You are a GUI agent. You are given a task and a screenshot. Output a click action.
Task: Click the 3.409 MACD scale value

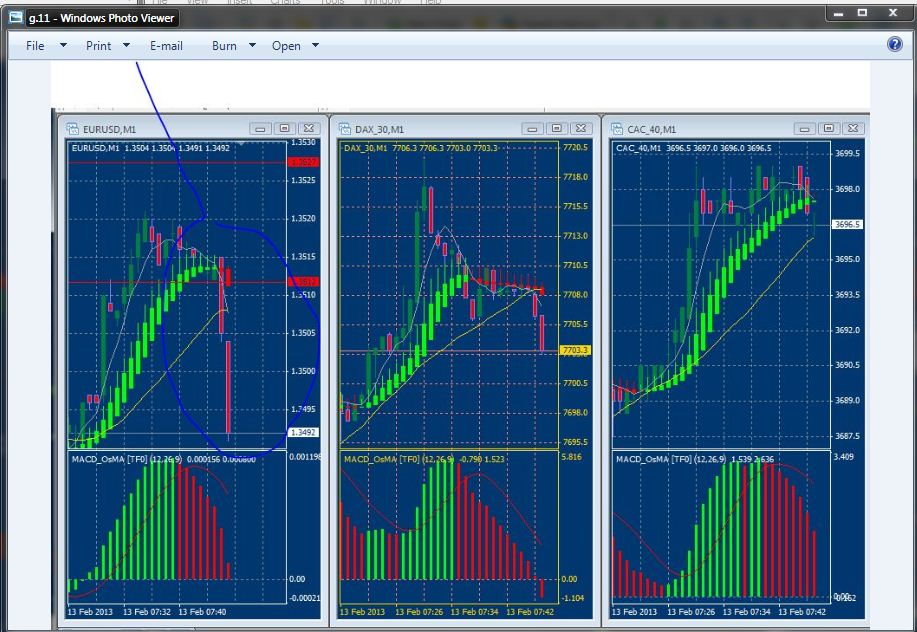843,457
